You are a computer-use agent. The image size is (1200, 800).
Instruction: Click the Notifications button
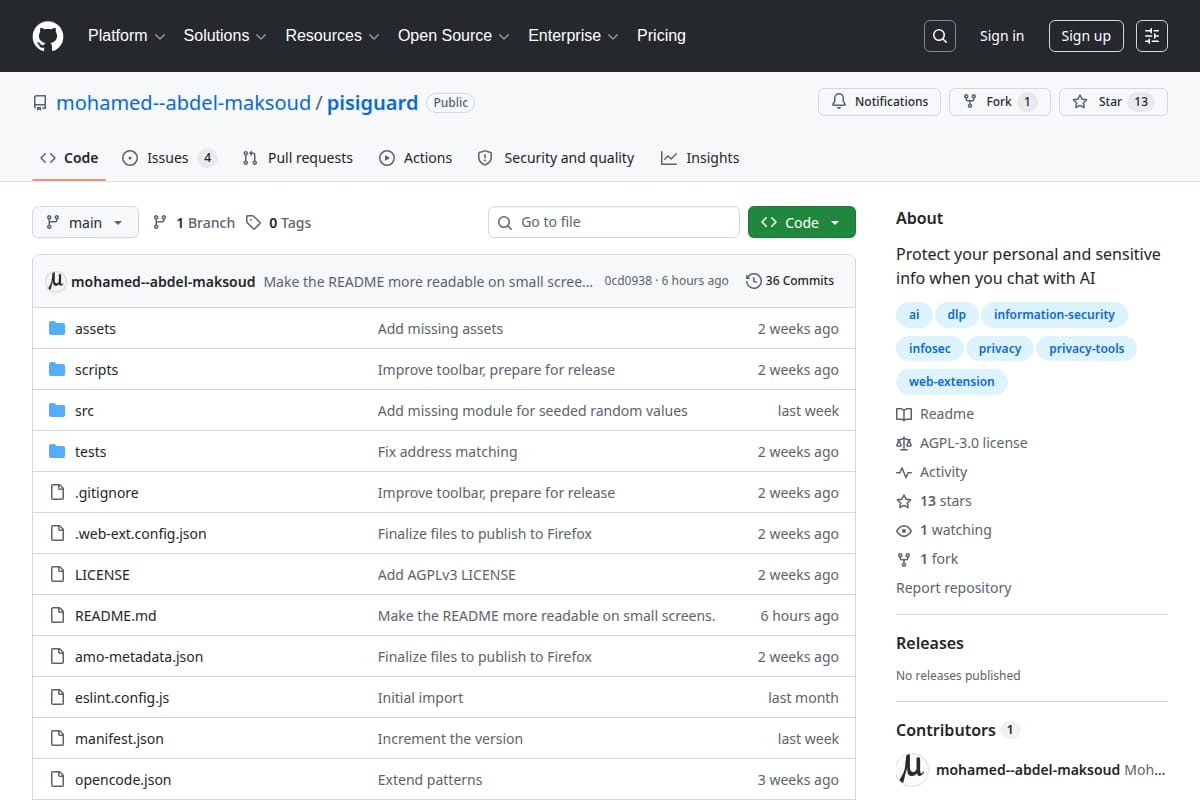pyautogui.click(x=879, y=102)
